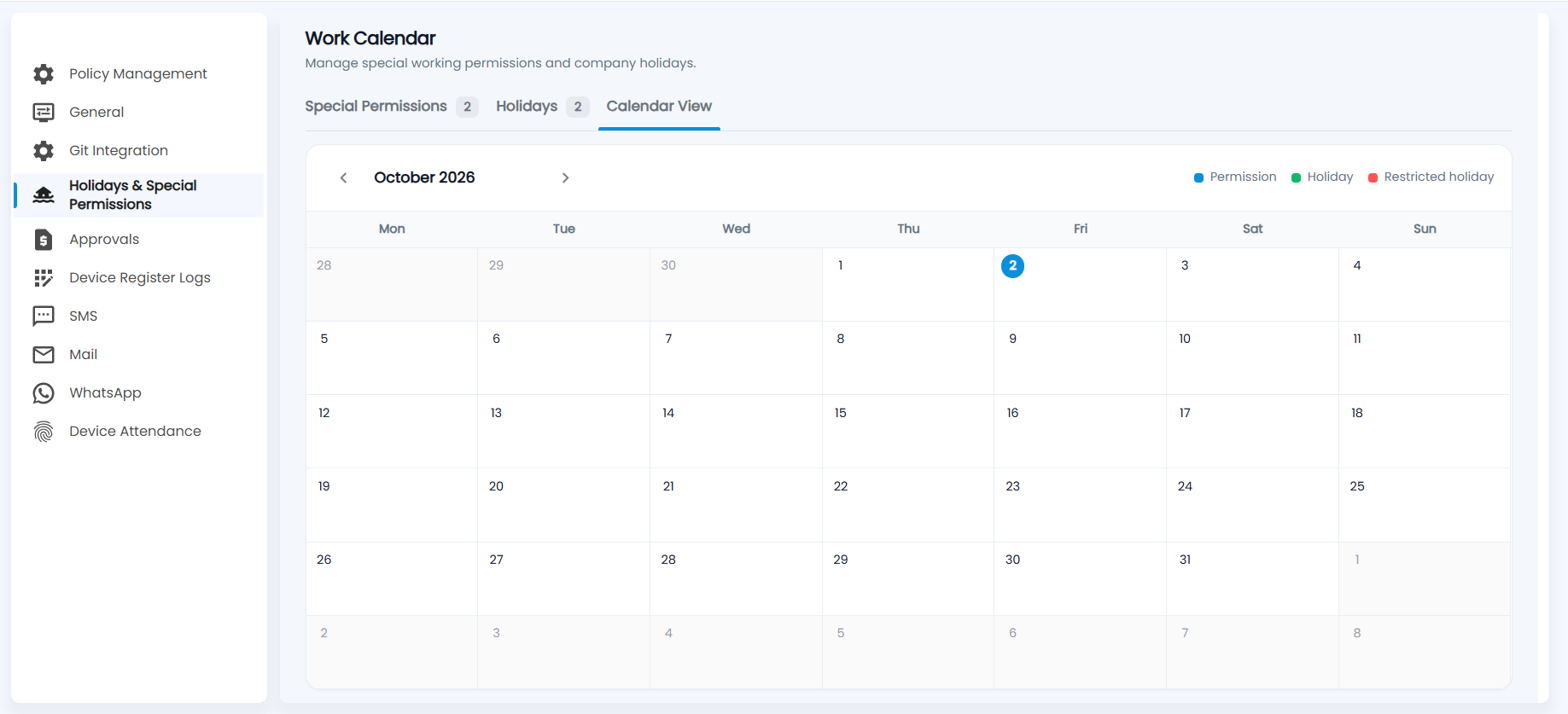Screen dimensions: 1568x714
Task: Click the October 2026 month title
Action: tap(424, 177)
